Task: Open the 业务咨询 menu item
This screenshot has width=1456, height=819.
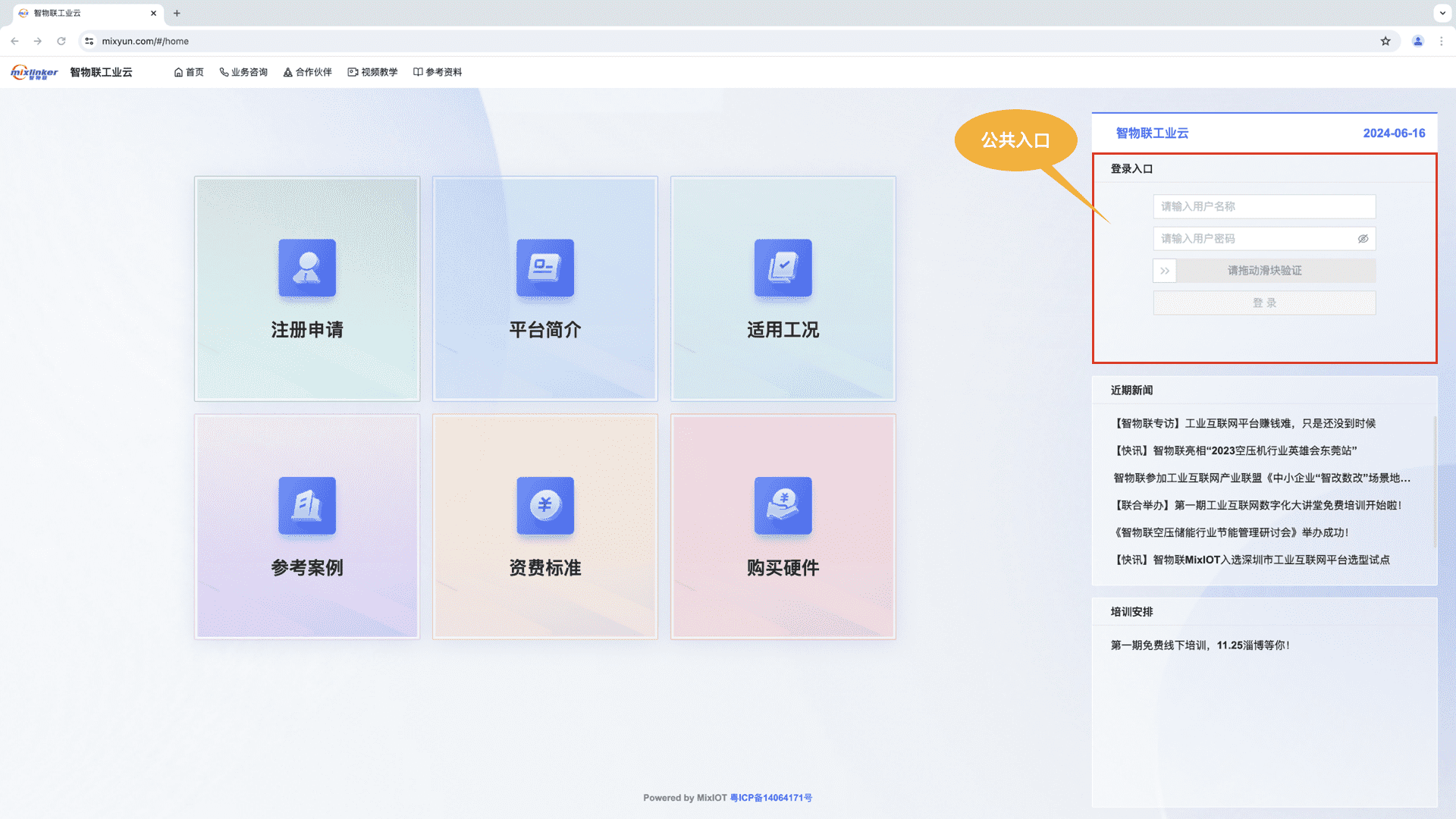Action: (x=244, y=72)
